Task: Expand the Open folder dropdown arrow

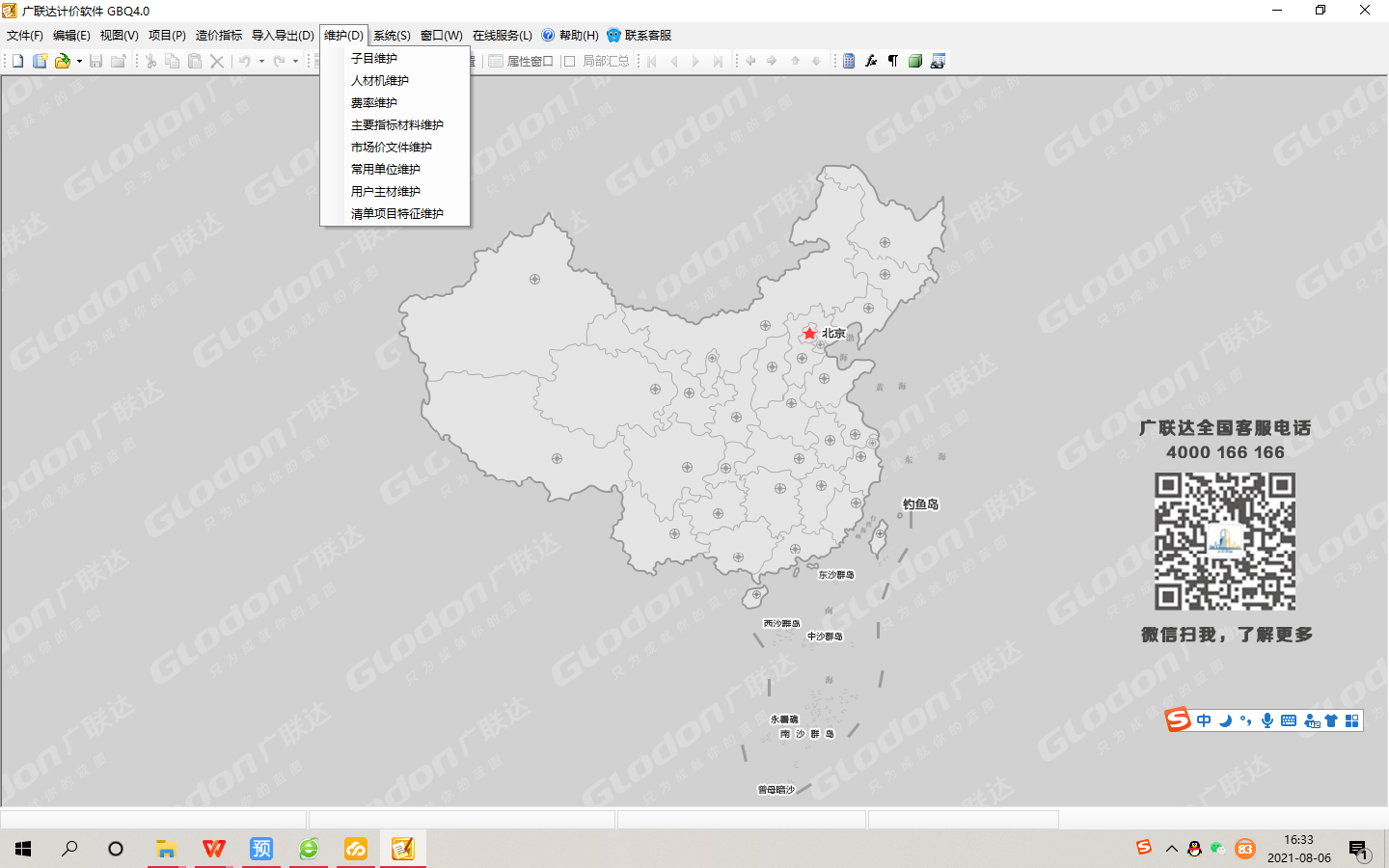Action: (x=79, y=61)
